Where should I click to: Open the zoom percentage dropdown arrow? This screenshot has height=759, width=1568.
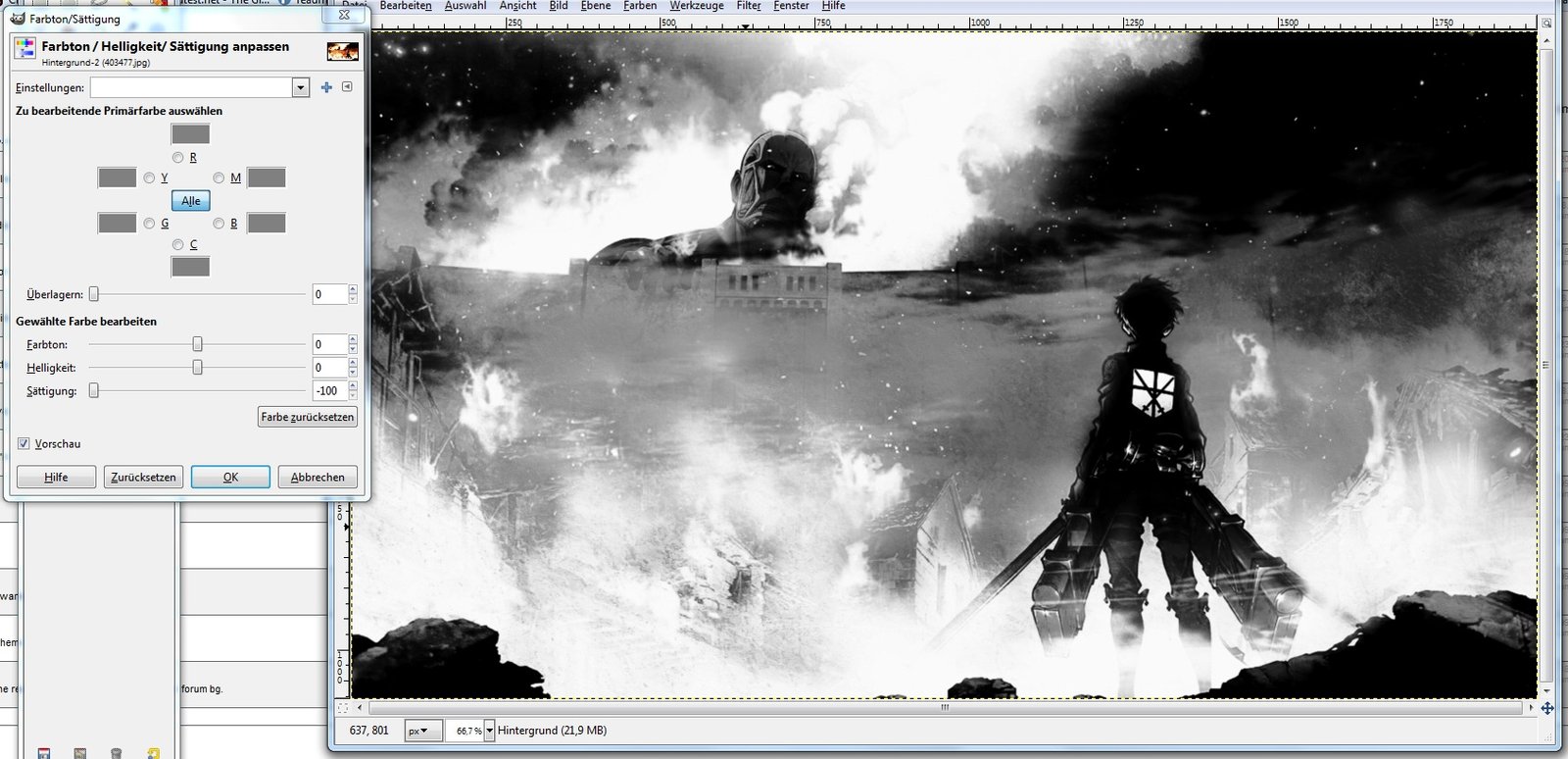coord(489,731)
